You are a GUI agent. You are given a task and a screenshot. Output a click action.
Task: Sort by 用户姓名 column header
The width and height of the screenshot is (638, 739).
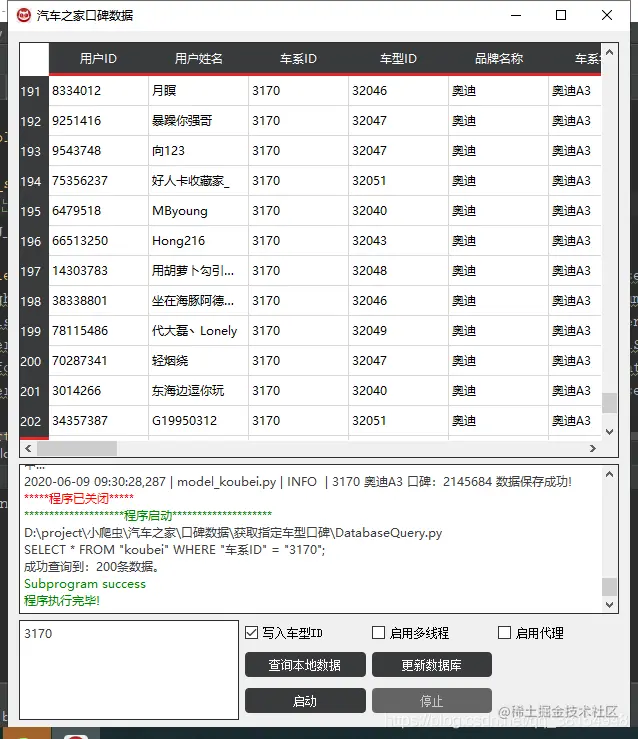pyautogui.click(x=198, y=58)
